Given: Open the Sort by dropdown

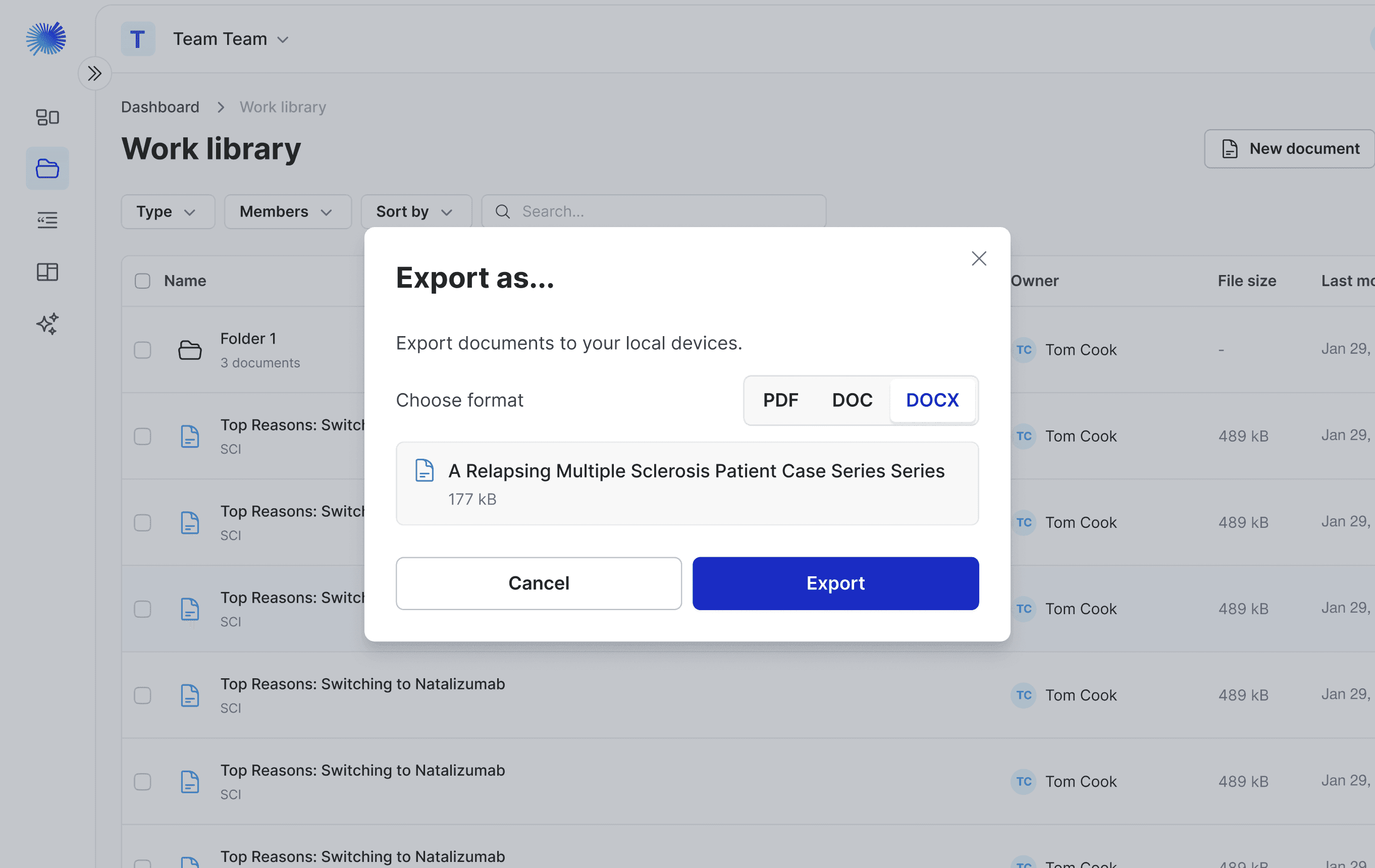Looking at the screenshot, I should click(x=416, y=212).
